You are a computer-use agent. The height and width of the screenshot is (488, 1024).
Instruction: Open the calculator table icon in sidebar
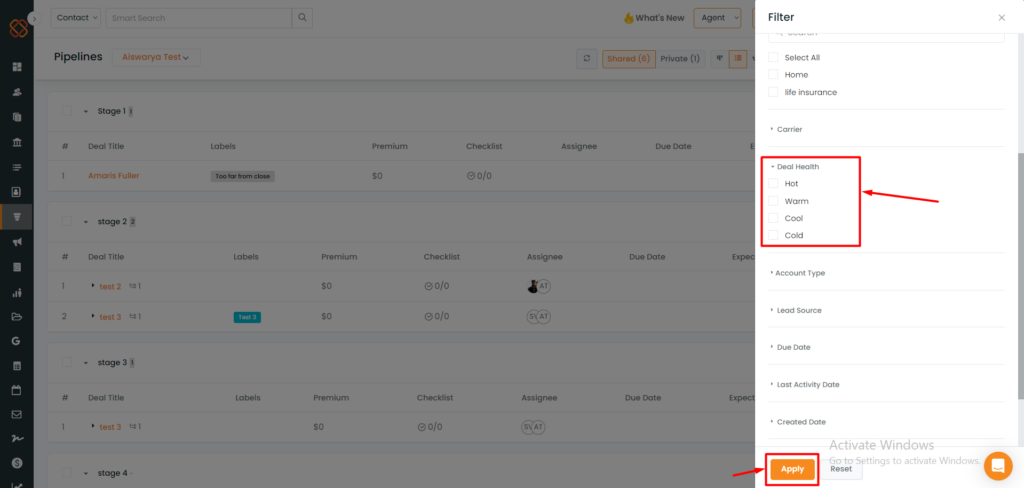(17, 366)
